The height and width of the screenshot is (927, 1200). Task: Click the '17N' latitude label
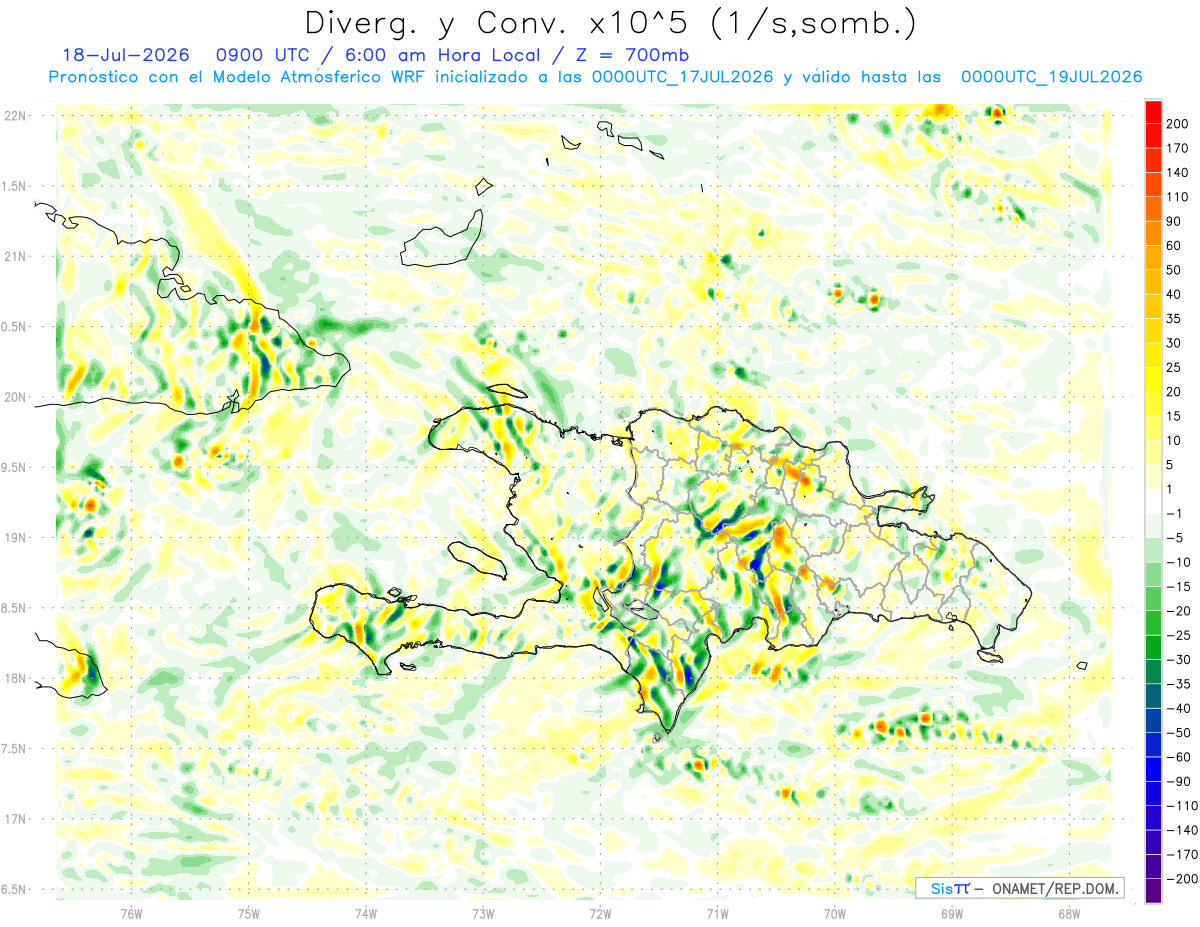pos(15,819)
